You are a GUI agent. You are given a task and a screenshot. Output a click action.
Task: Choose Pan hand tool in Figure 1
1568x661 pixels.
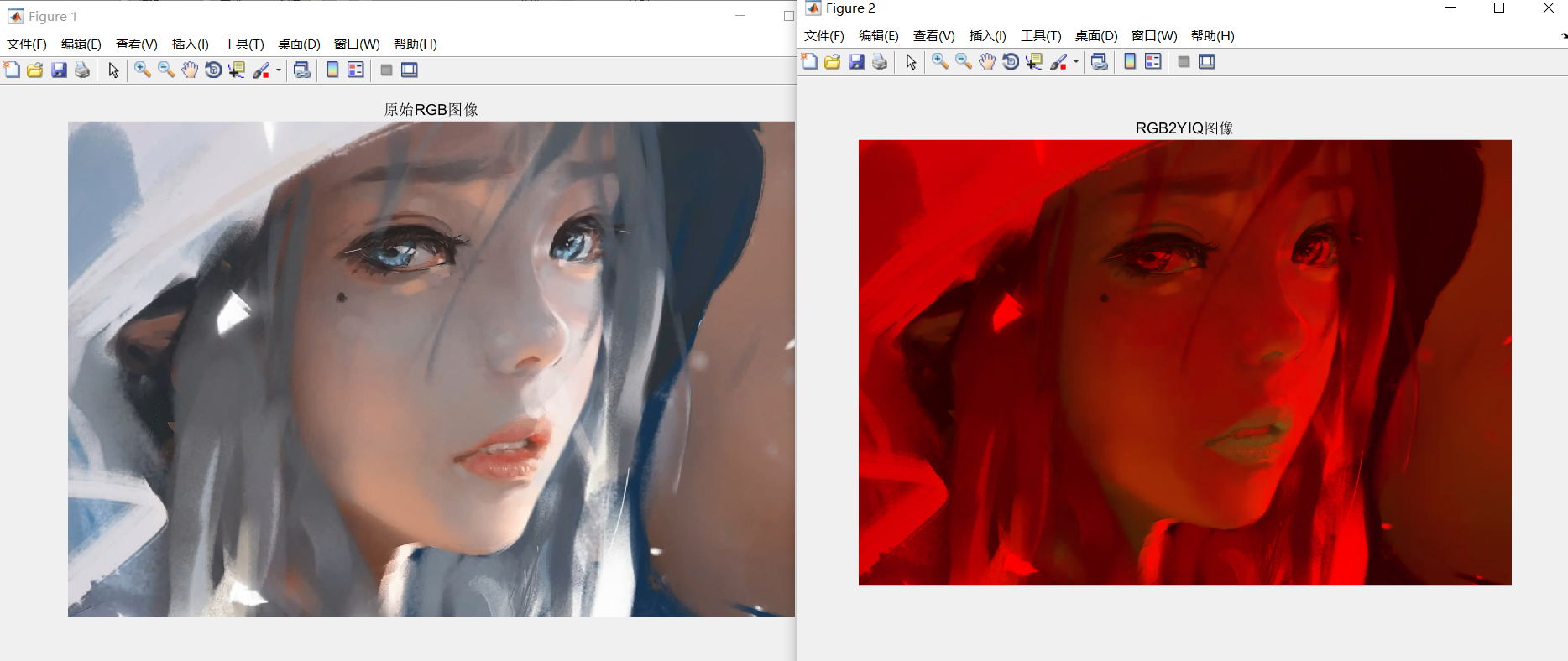(x=190, y=70)
